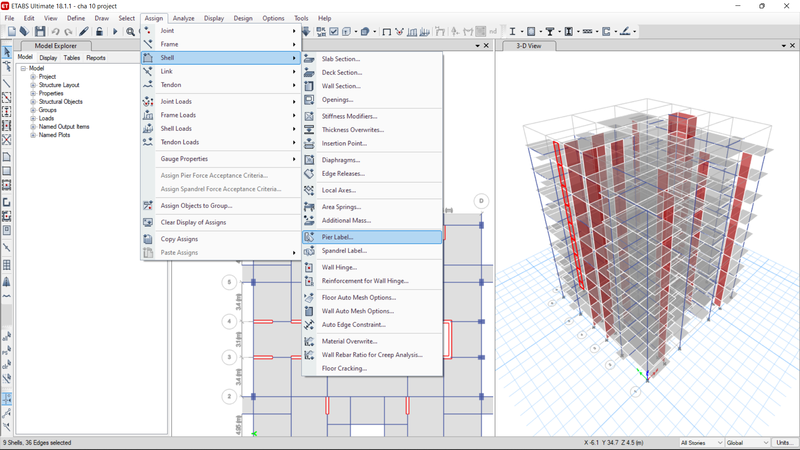This screenshot has height=450, width=800.
Task: Switch to the Display tab in Model Explorer
Action: pyautogui.click(x=48, y=58)
